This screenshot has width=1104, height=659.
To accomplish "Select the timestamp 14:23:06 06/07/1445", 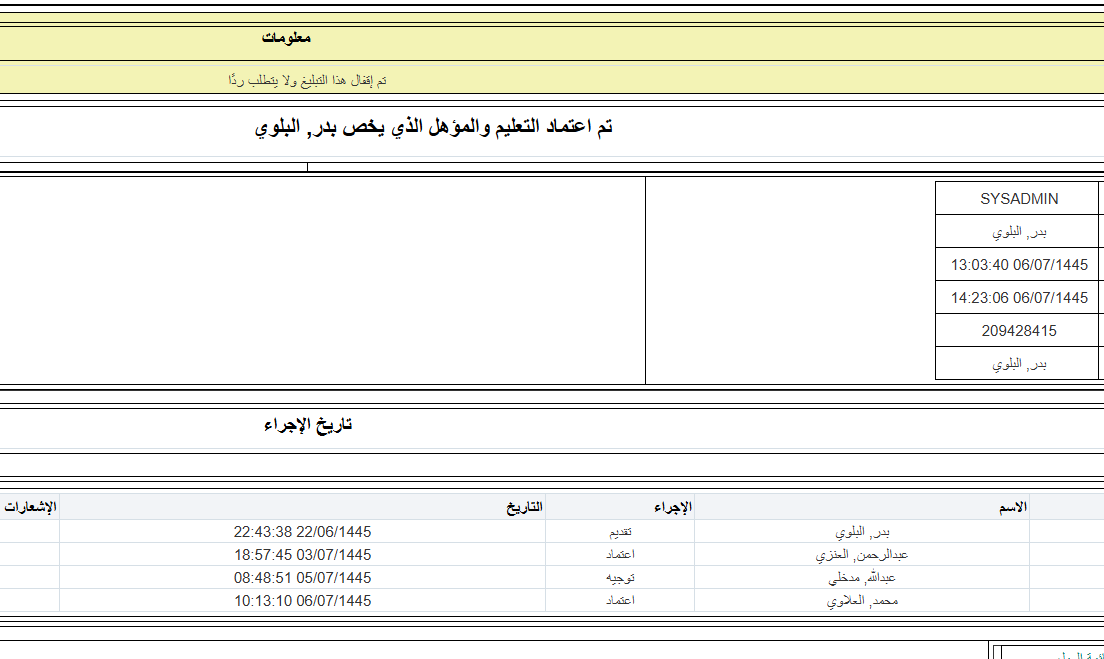I will [1019, 298].
